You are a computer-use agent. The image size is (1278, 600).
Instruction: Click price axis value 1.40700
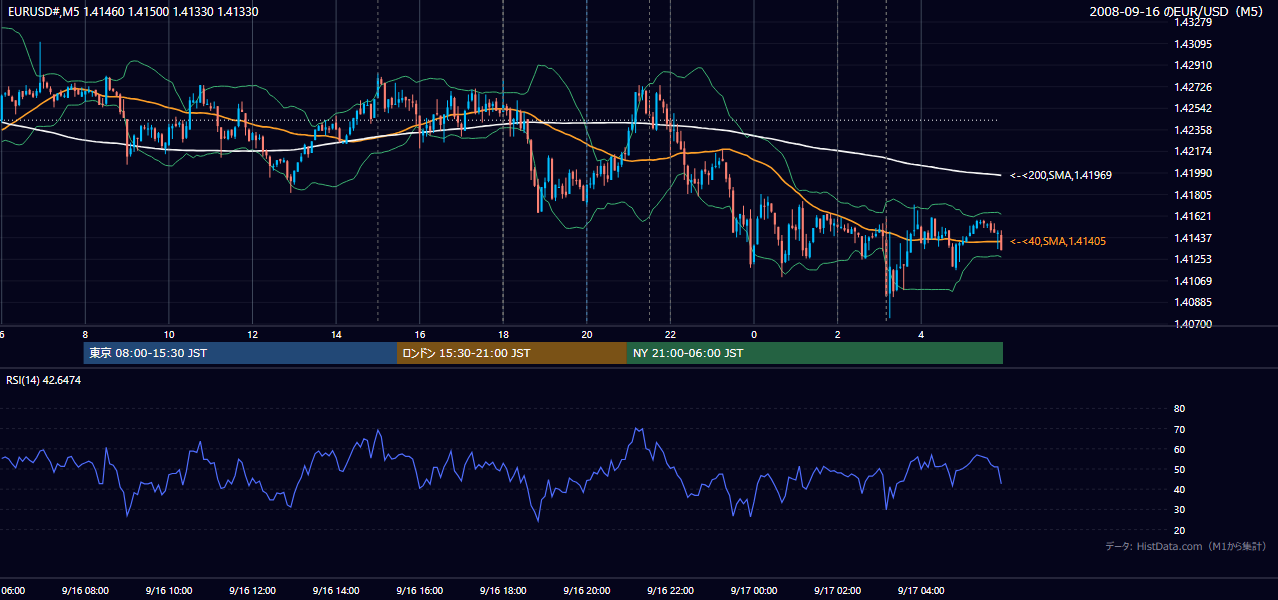click(1193, 324)
